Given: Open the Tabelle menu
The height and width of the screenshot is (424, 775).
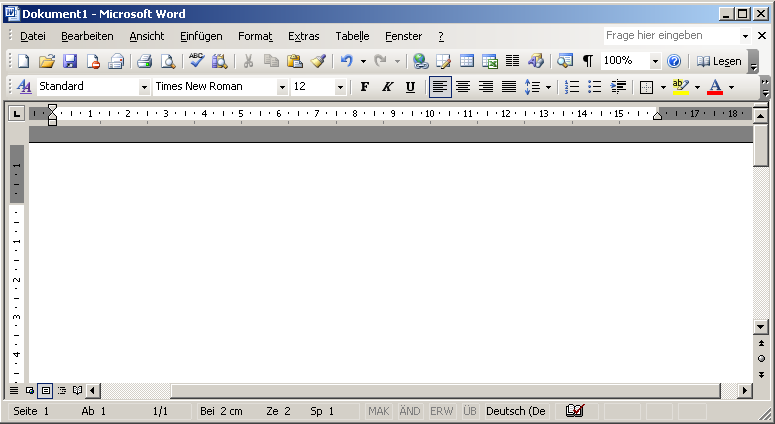Looking at the screenshot, I should click(x=352, y=36).
